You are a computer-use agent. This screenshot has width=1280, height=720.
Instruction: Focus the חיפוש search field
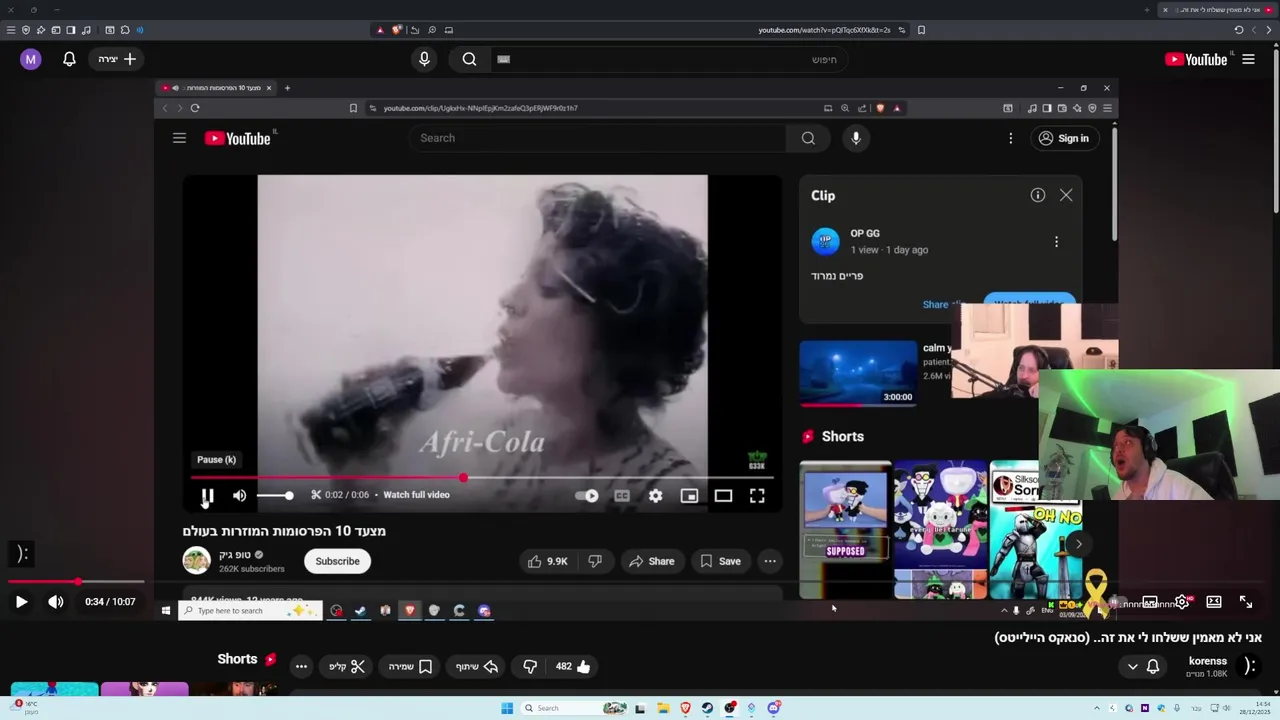point(670,59)
